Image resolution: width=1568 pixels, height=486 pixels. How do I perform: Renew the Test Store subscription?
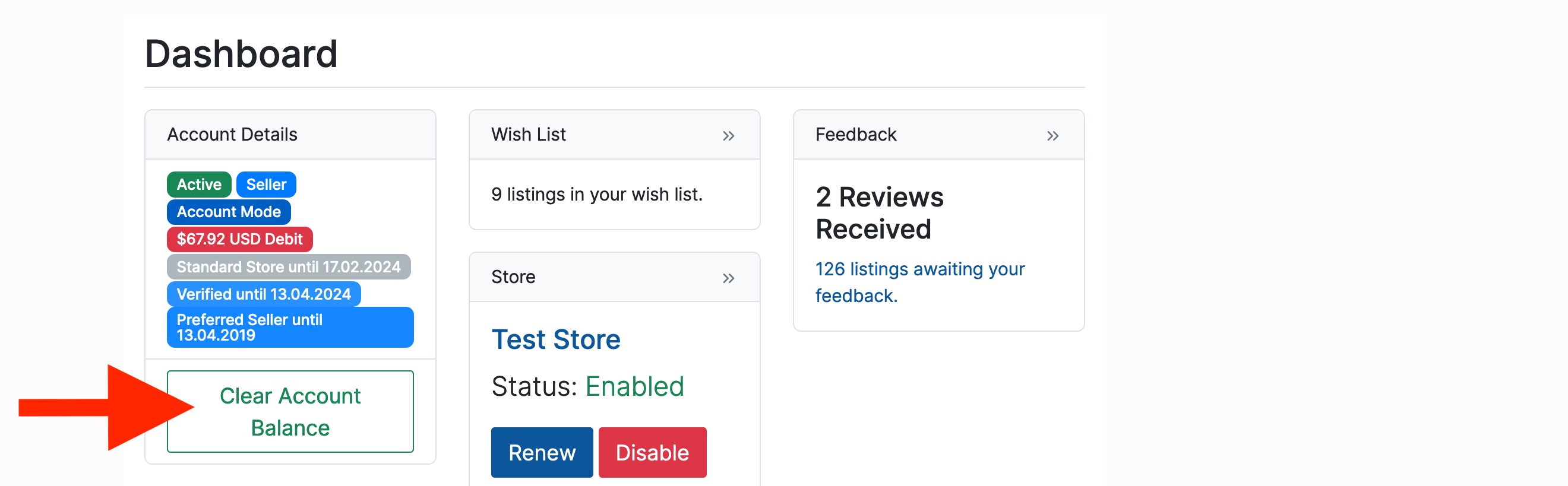(x=541, y=452)
